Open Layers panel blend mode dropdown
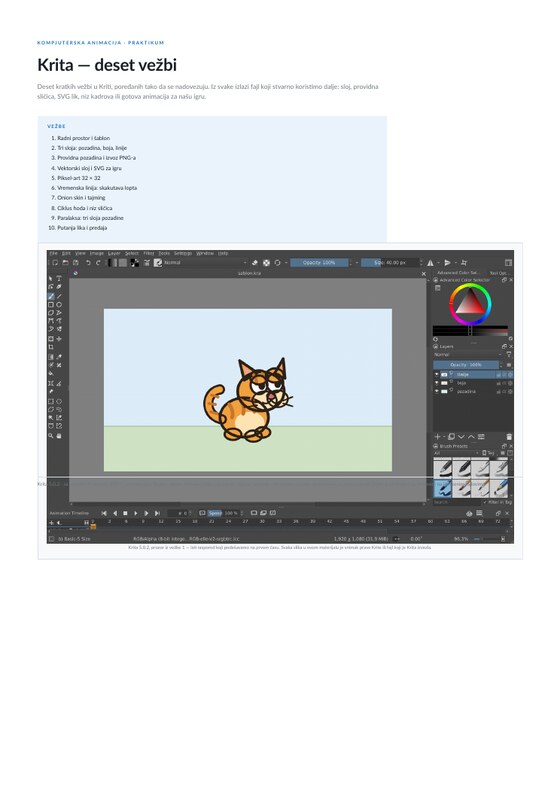560x793 pixels. [x=468, y=355]
